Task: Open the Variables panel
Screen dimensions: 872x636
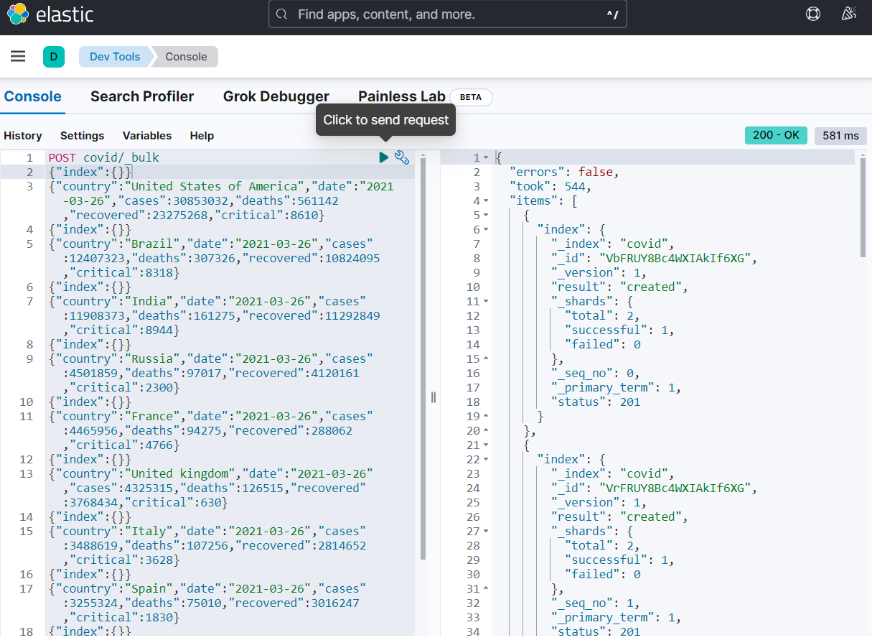Action: coord(147,136)
